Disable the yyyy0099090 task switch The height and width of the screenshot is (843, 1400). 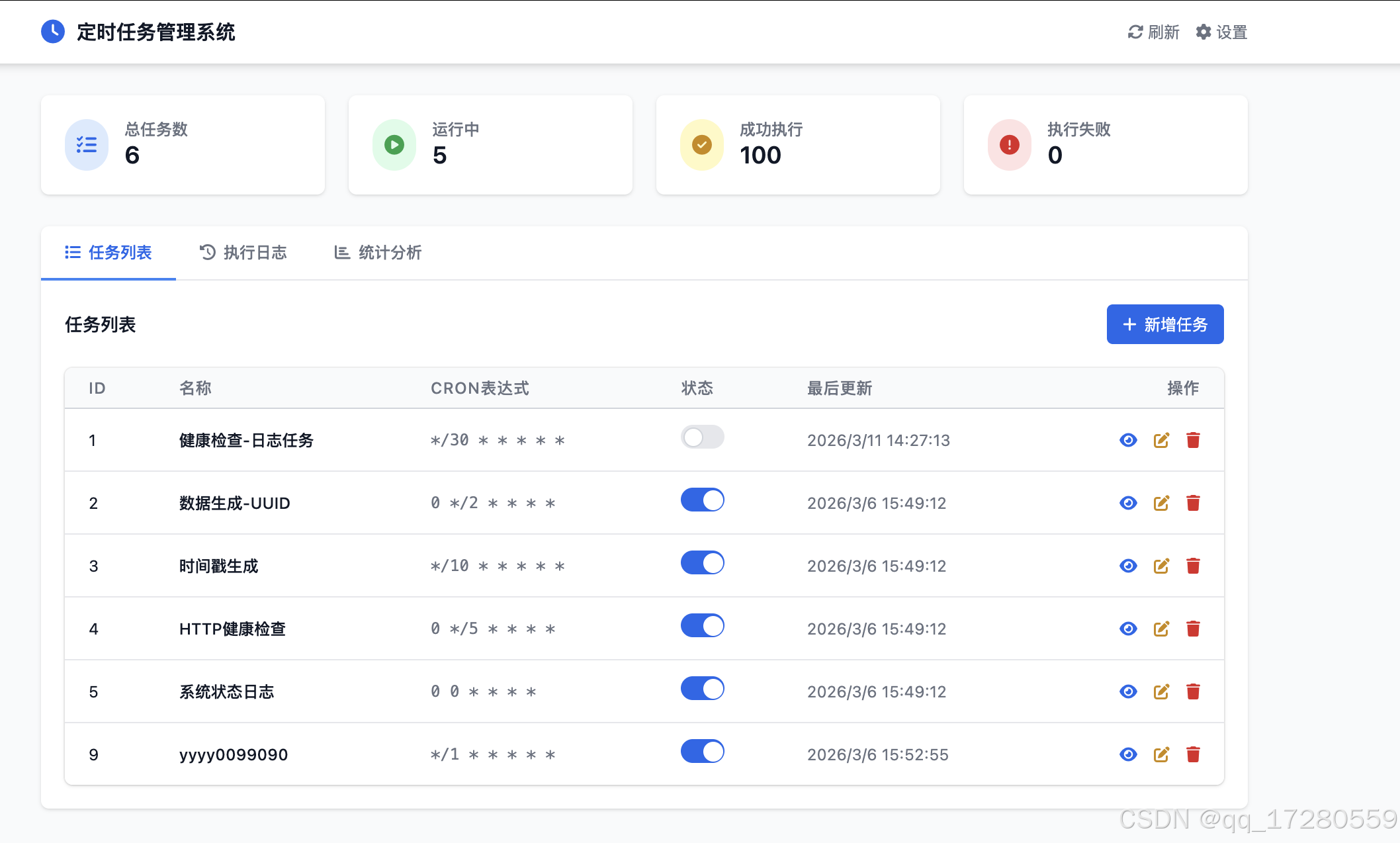tap(702, 752)
